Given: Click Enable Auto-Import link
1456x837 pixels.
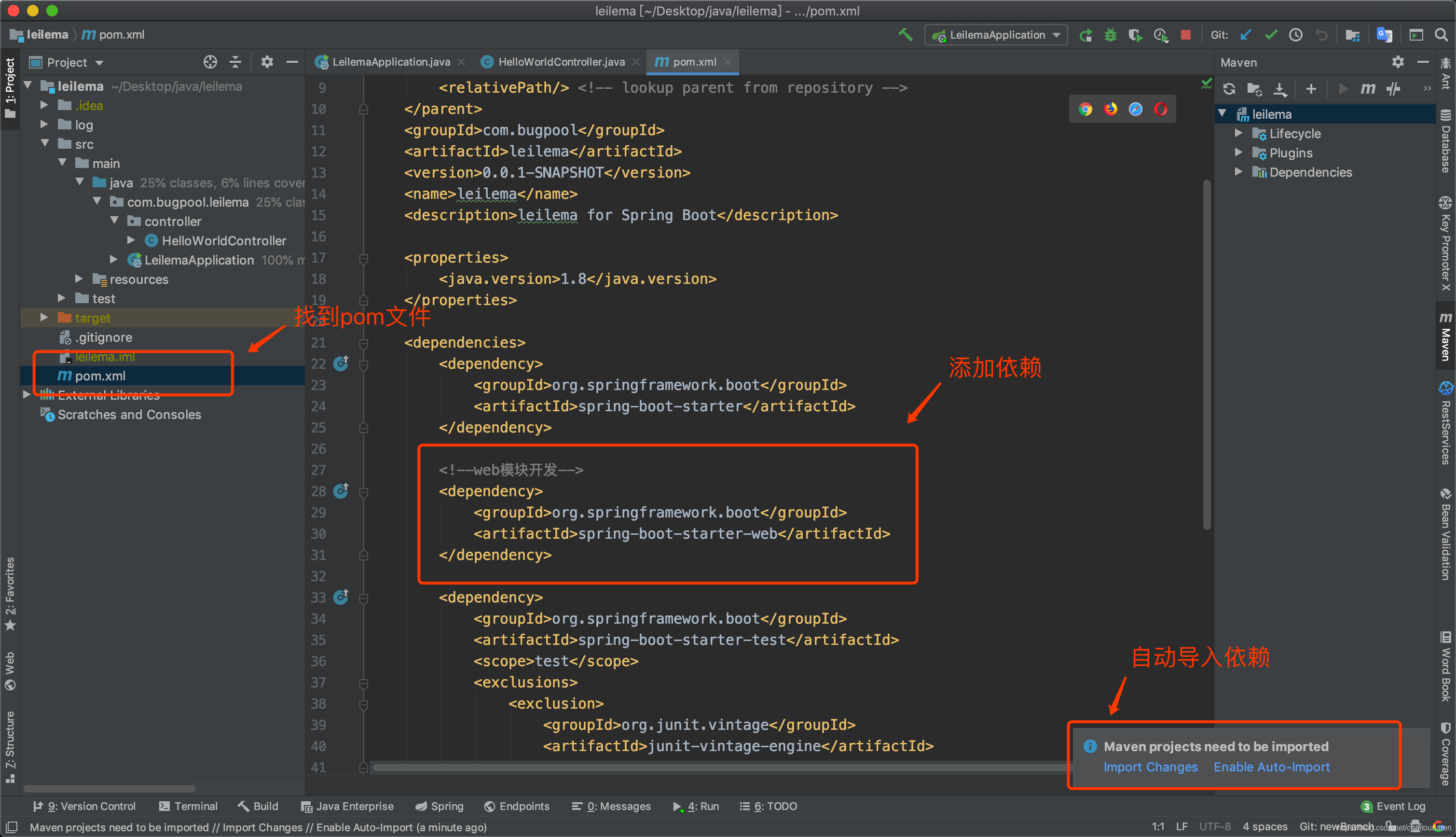Looking at the screenshot, I should coord(1272,767).
